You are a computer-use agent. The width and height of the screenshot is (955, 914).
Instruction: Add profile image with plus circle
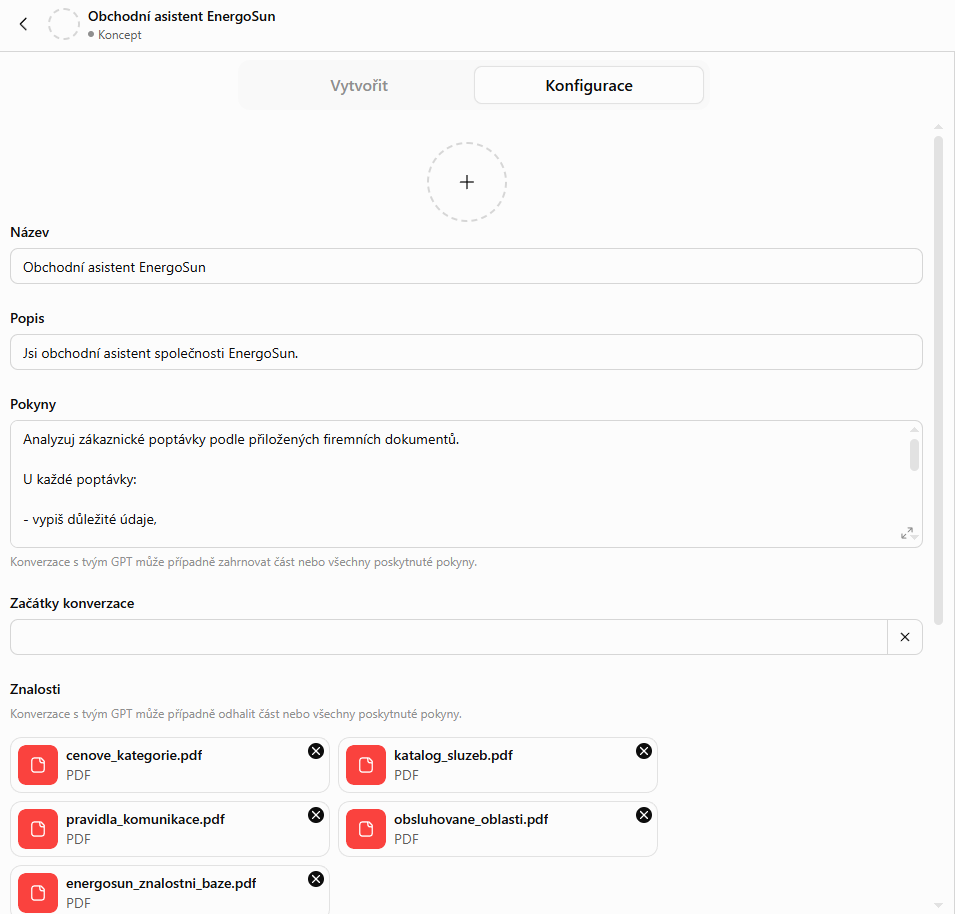(467, 182)
